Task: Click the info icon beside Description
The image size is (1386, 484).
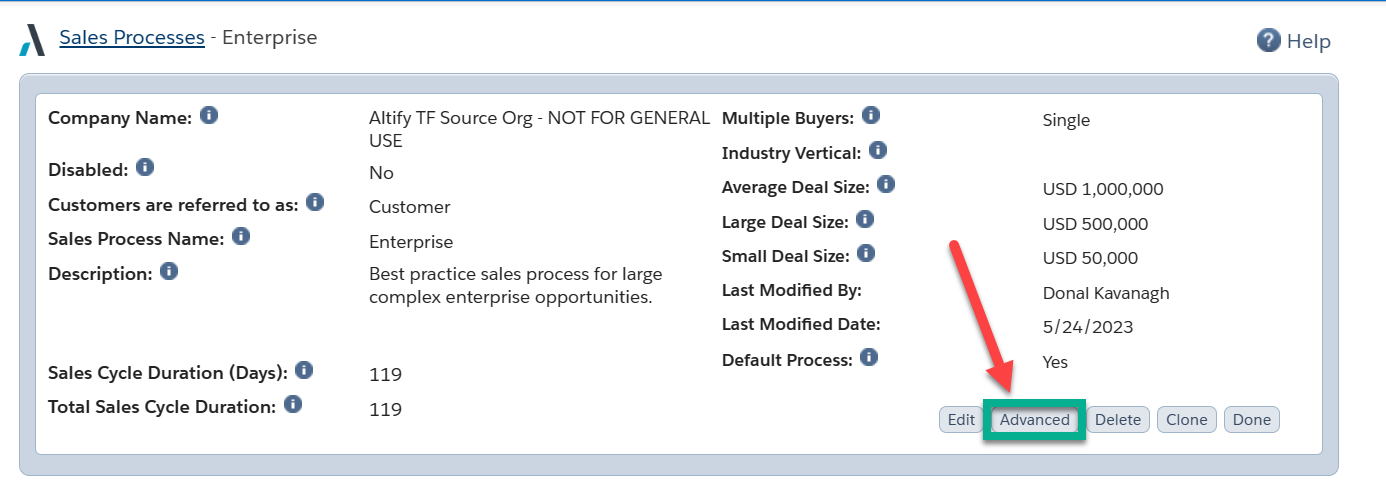Action: tap(169, 271)
